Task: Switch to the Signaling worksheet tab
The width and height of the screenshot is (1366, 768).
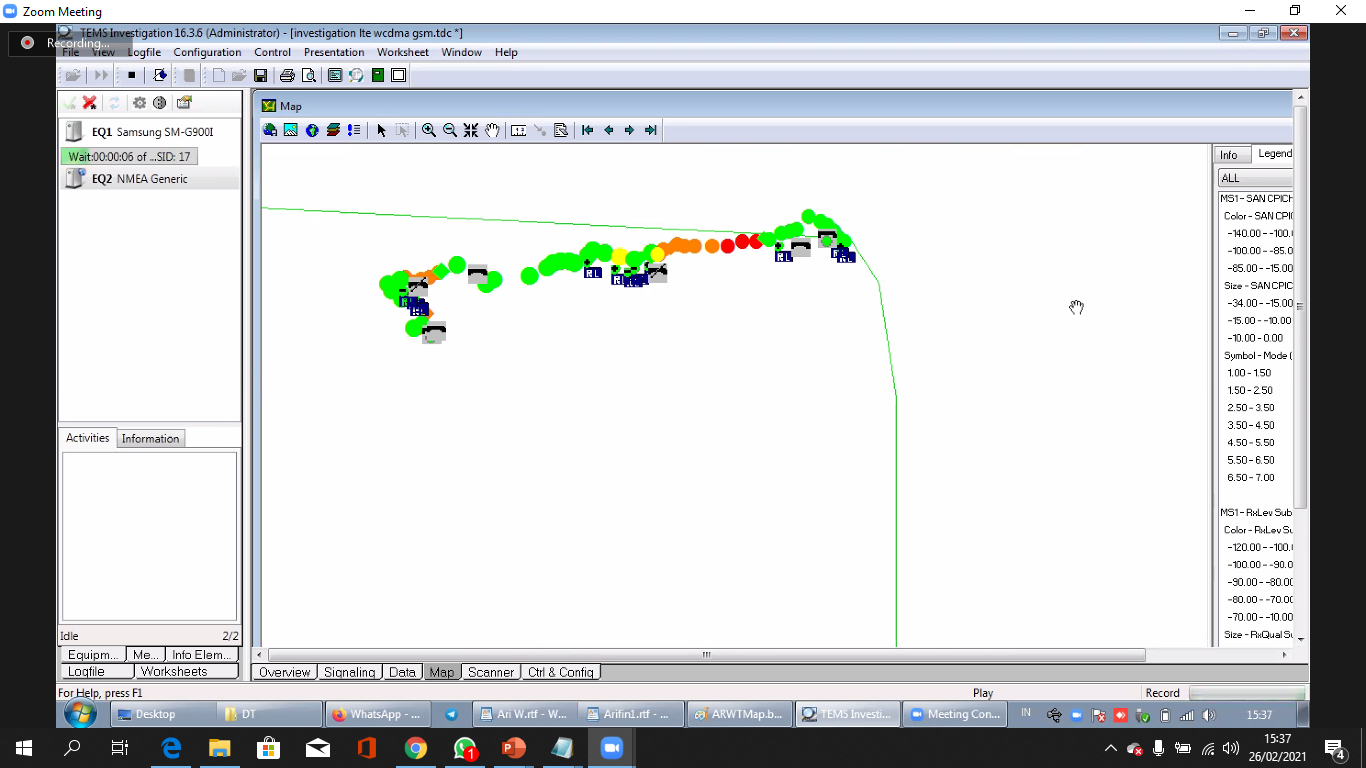Action: [x=349, y=672]
